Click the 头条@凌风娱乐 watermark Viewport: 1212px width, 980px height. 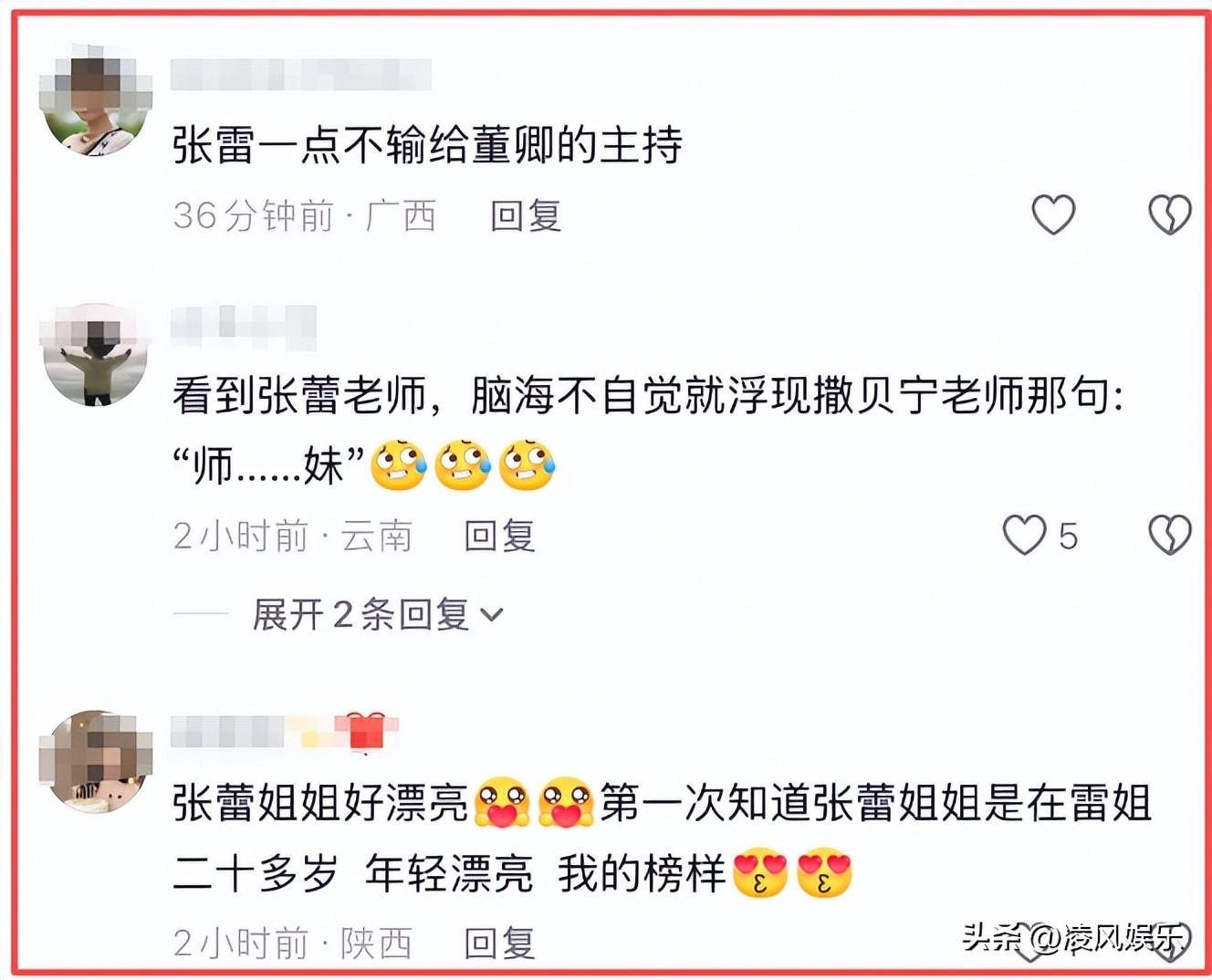(1075, 937)
